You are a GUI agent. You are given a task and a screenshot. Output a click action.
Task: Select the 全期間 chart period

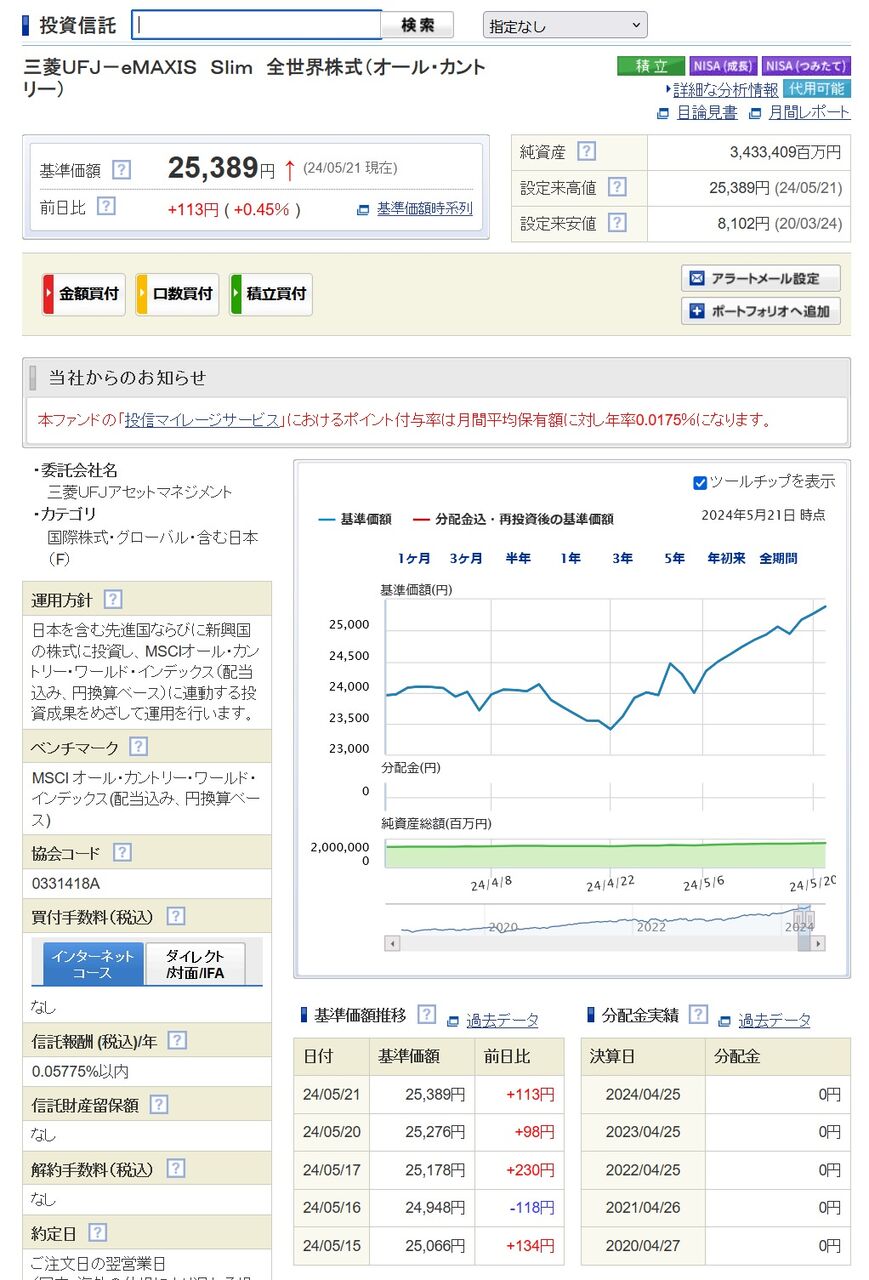point(778,558)
